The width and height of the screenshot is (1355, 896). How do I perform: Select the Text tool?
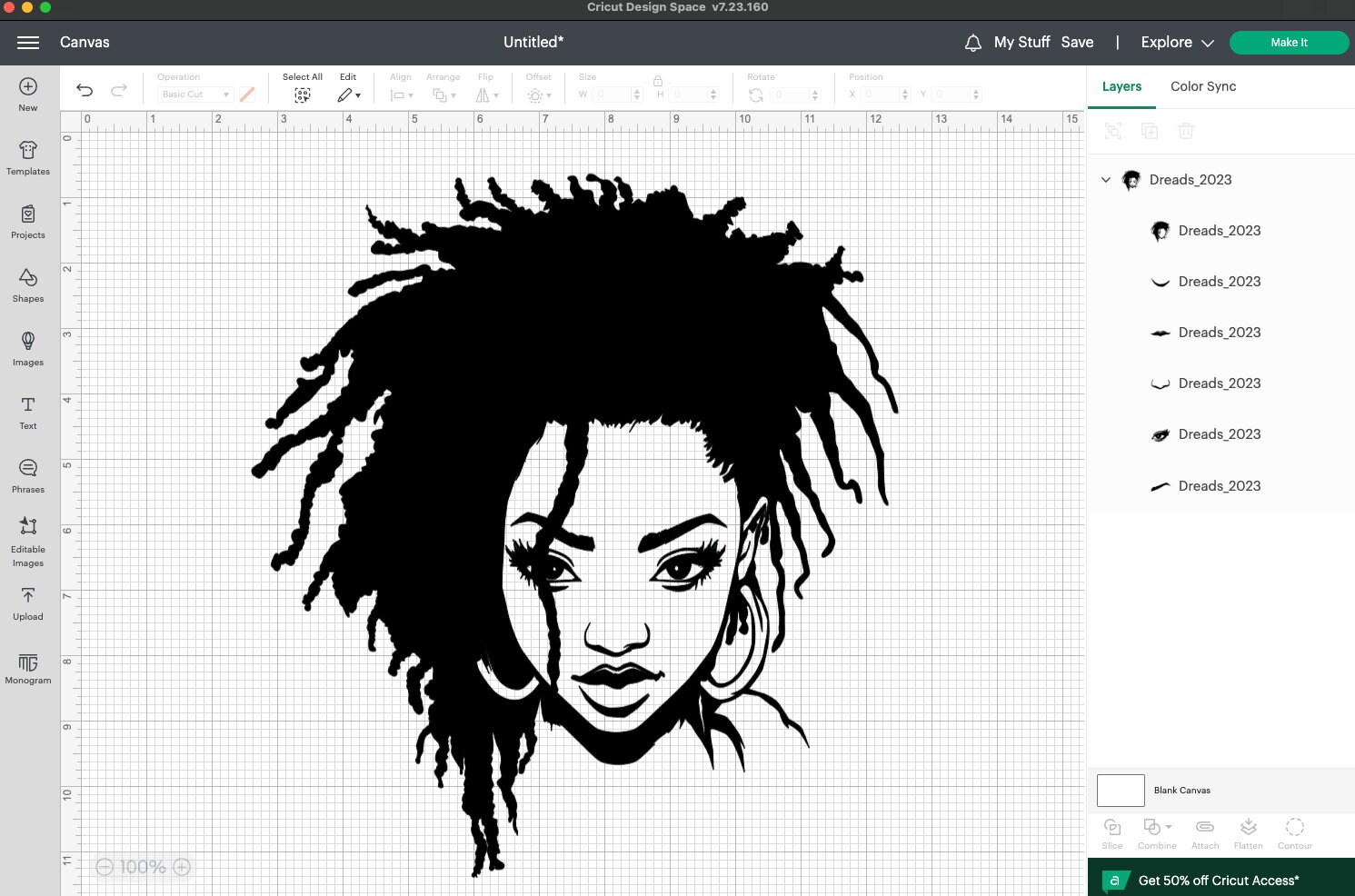[x=27, y=413]
